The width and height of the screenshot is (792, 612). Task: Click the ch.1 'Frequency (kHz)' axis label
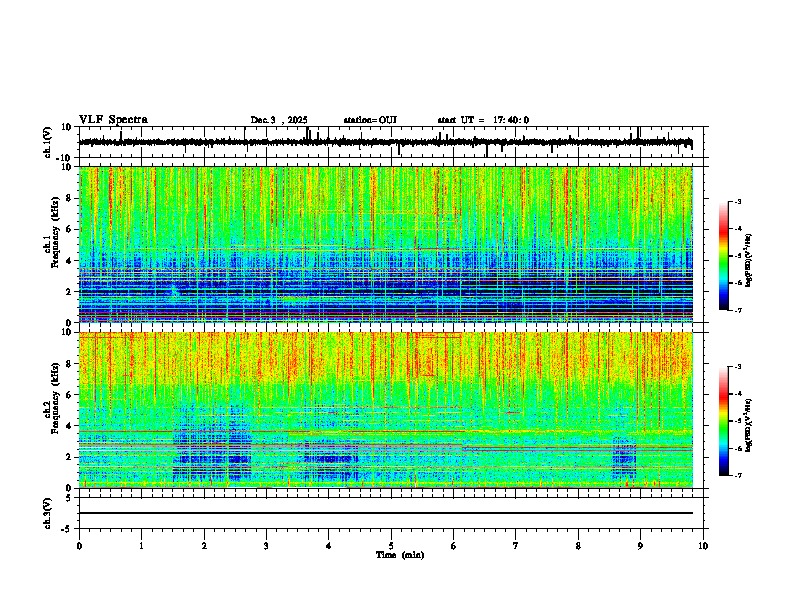point(56,232)
